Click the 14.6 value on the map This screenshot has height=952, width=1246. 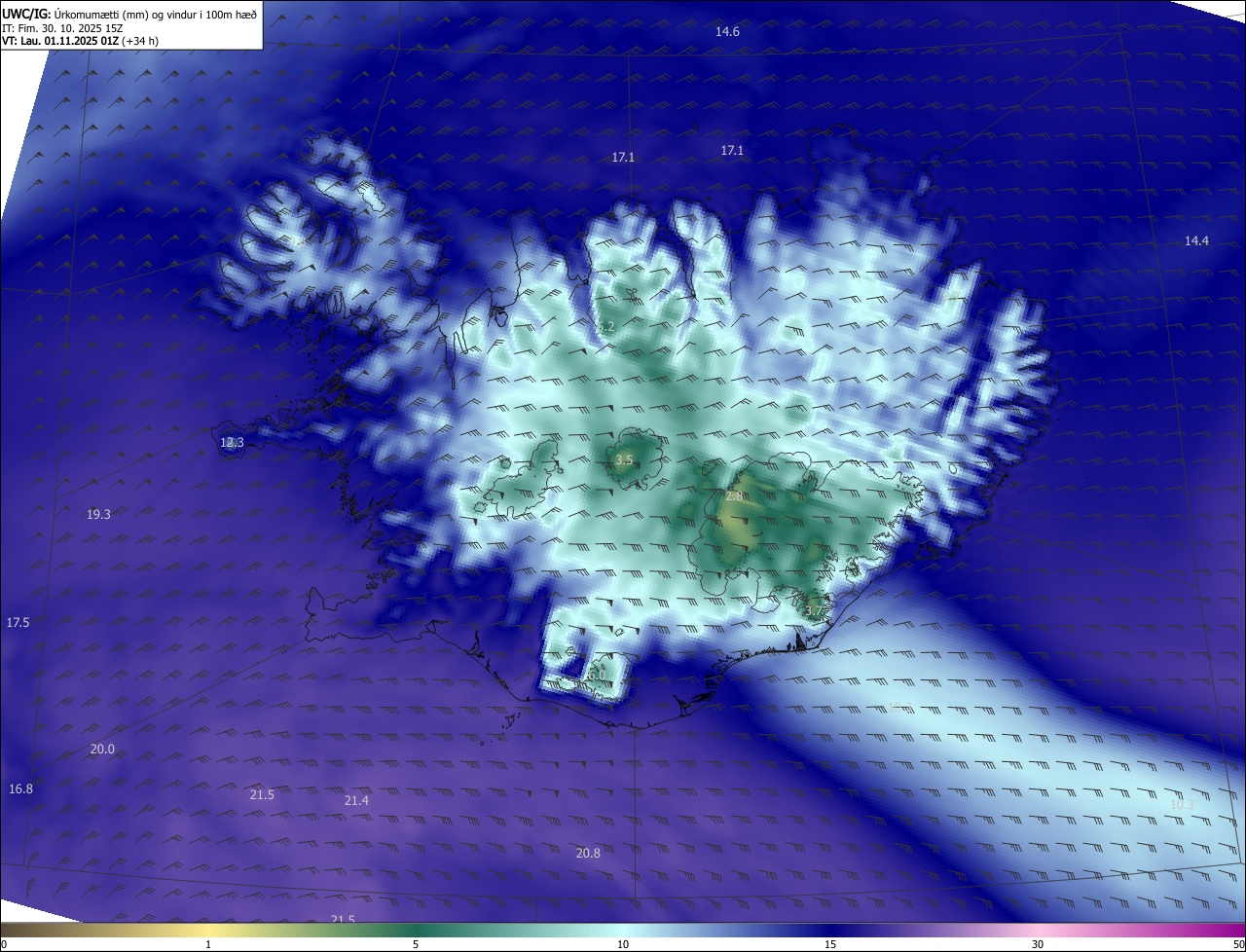click(727, 32)
